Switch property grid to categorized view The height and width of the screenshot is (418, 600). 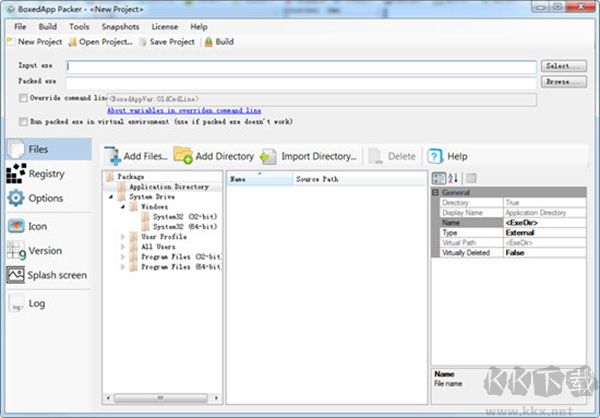point(439,178)
